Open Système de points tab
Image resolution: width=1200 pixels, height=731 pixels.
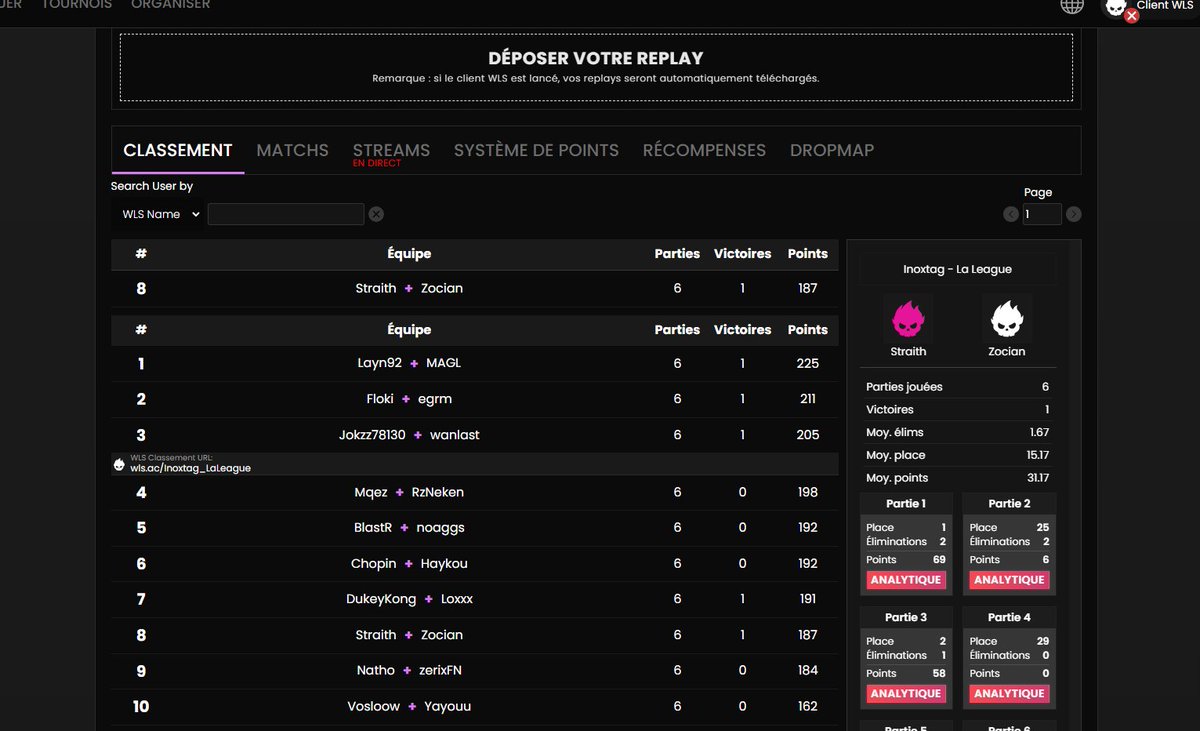click(x=536, y=150)
